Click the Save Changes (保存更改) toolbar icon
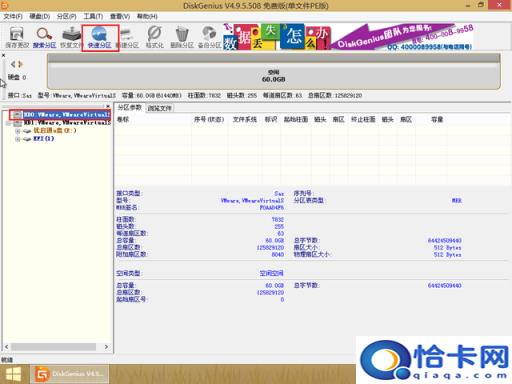The height and width of the screenshot is (384, 512). 17,37
